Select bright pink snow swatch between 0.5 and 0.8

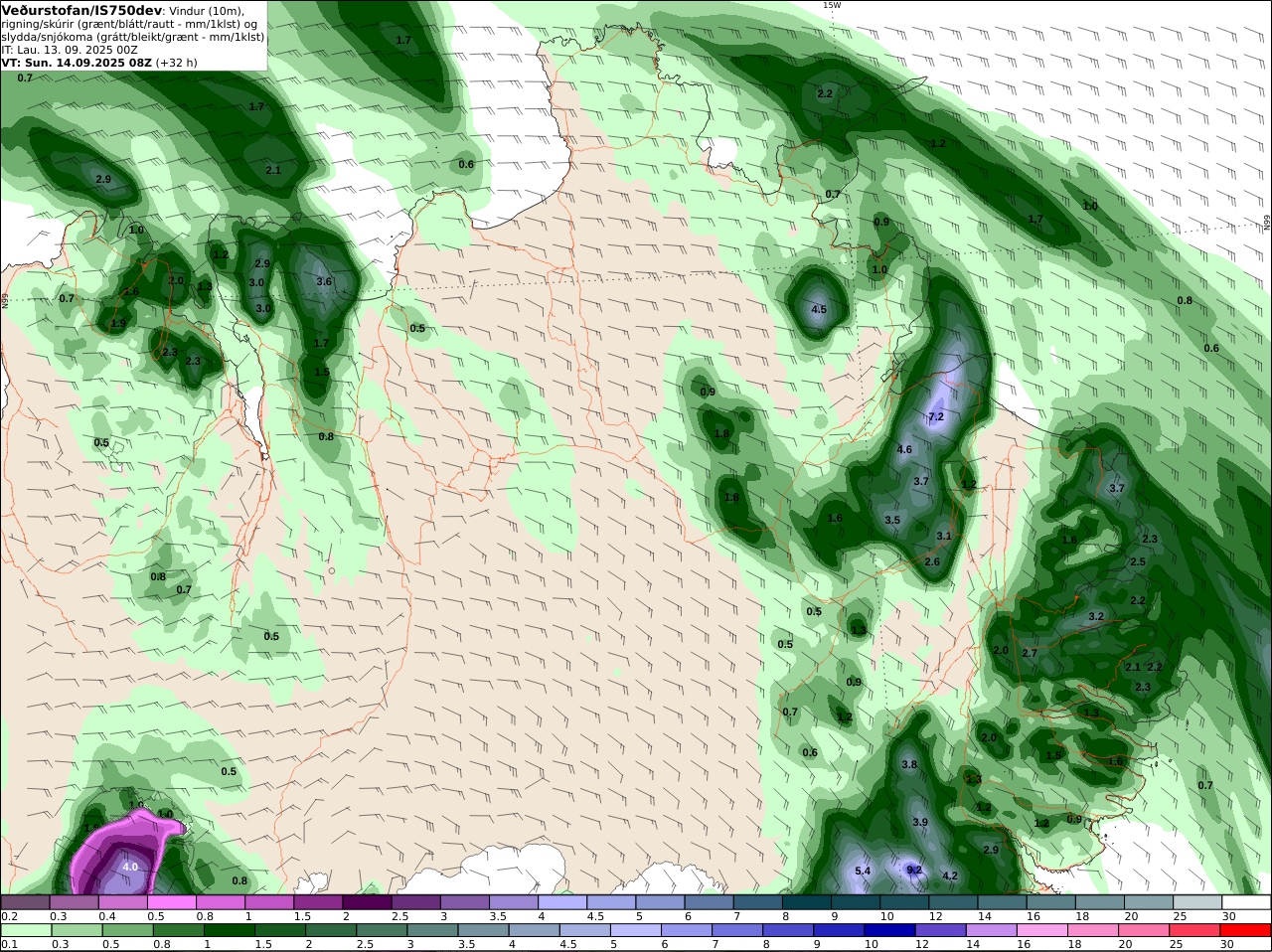pos(172,902)
